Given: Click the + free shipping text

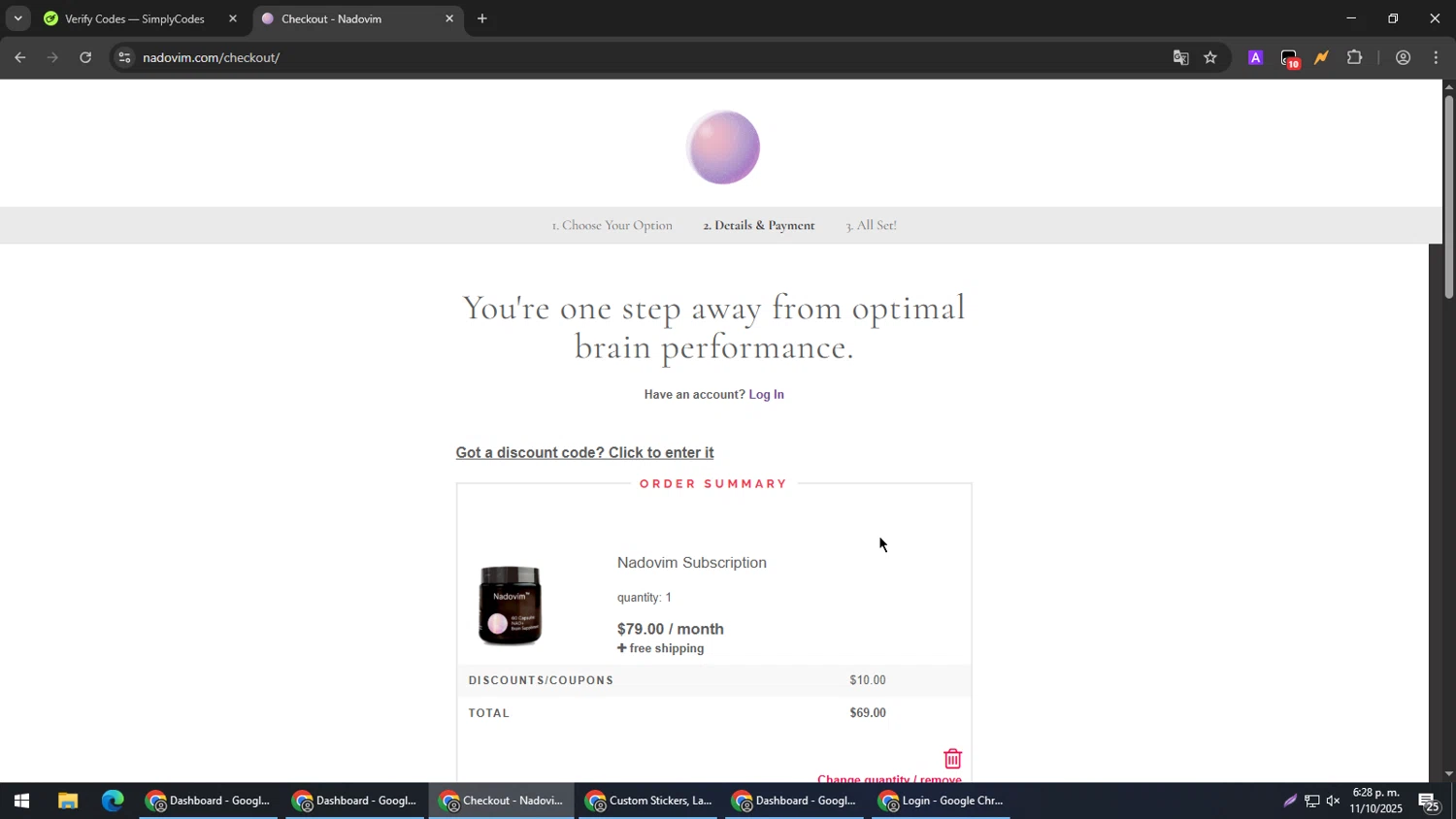Looking at the screenshot, I should pos(661,648).
